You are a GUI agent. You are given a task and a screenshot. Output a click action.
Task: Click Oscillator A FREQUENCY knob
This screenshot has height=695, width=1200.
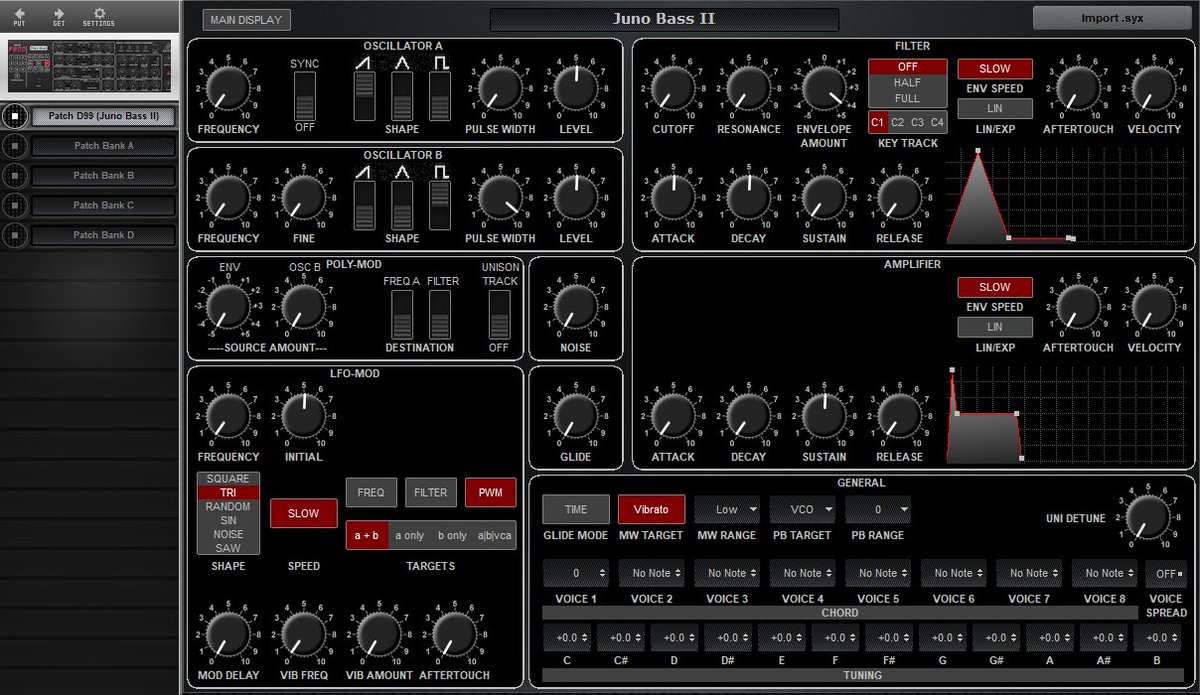click(228, 88)
